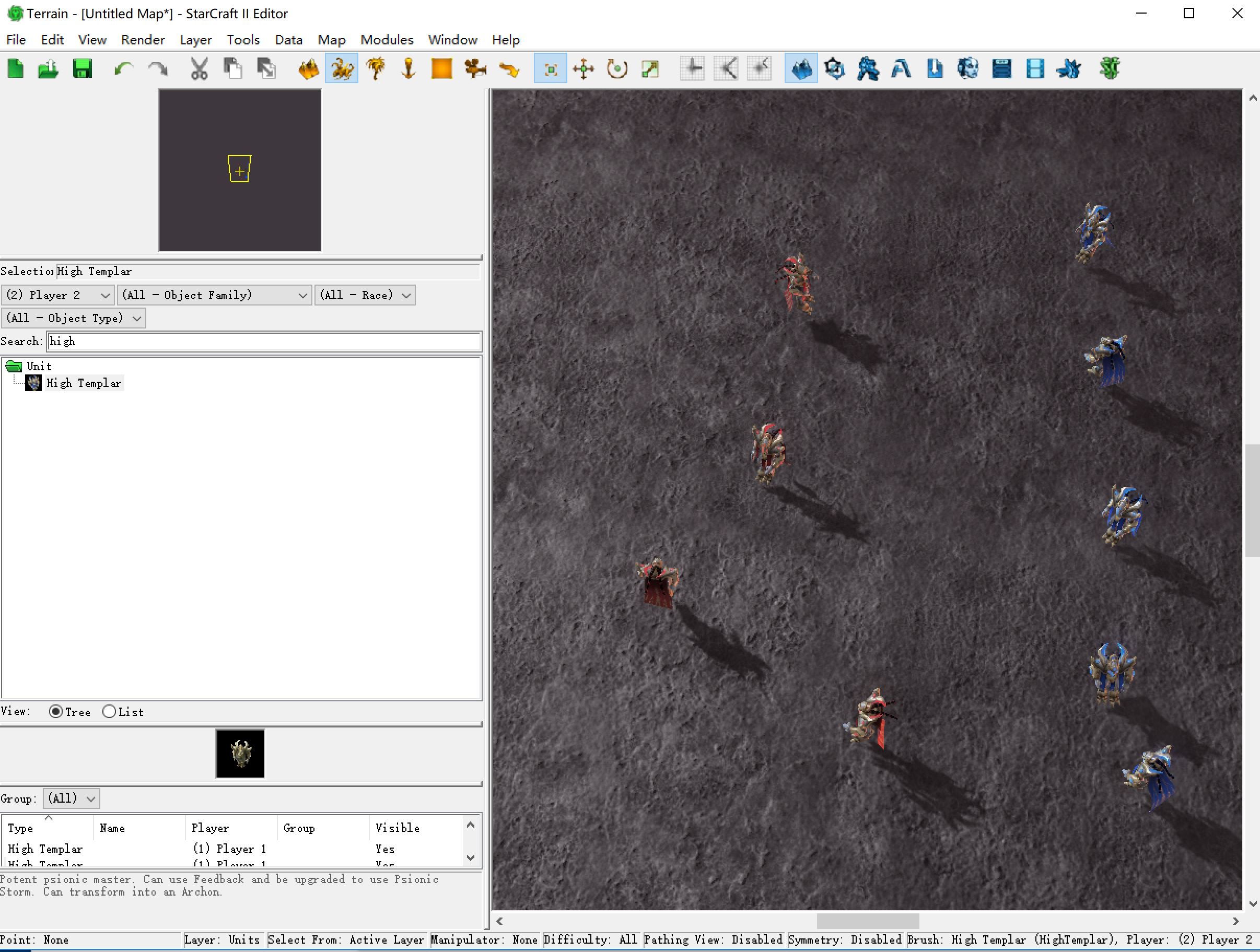Select the Paths layer (orange arrow icon)

509,69
